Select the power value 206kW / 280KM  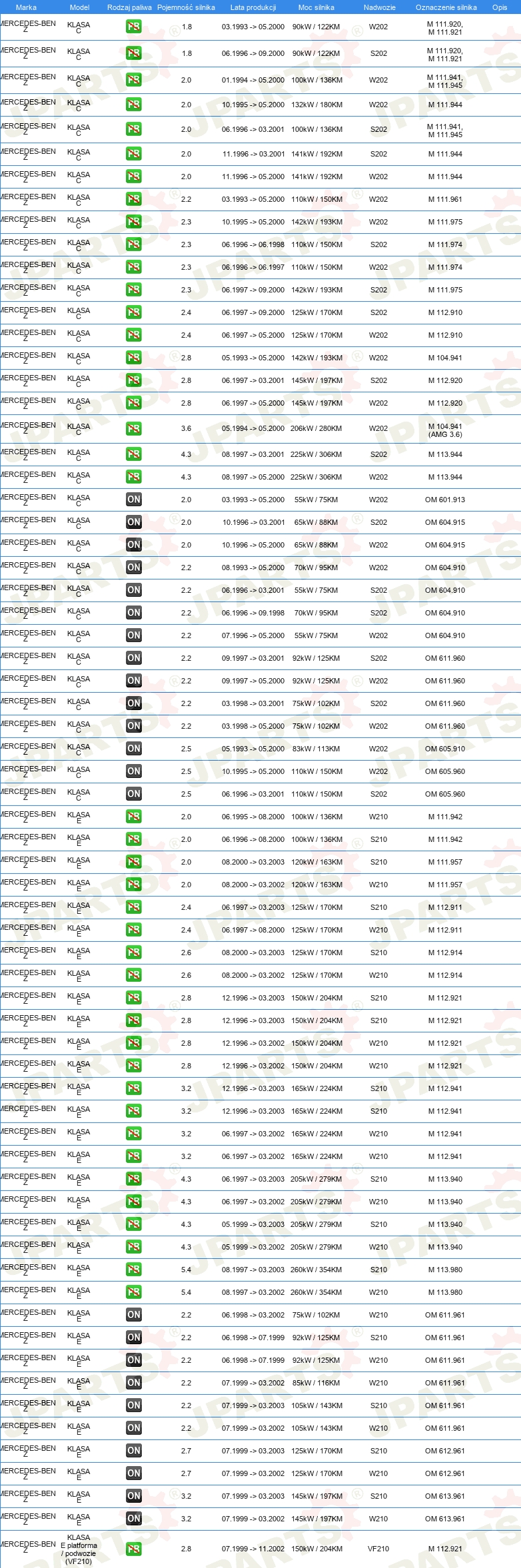pyautogui.click(x=316, y=429)
